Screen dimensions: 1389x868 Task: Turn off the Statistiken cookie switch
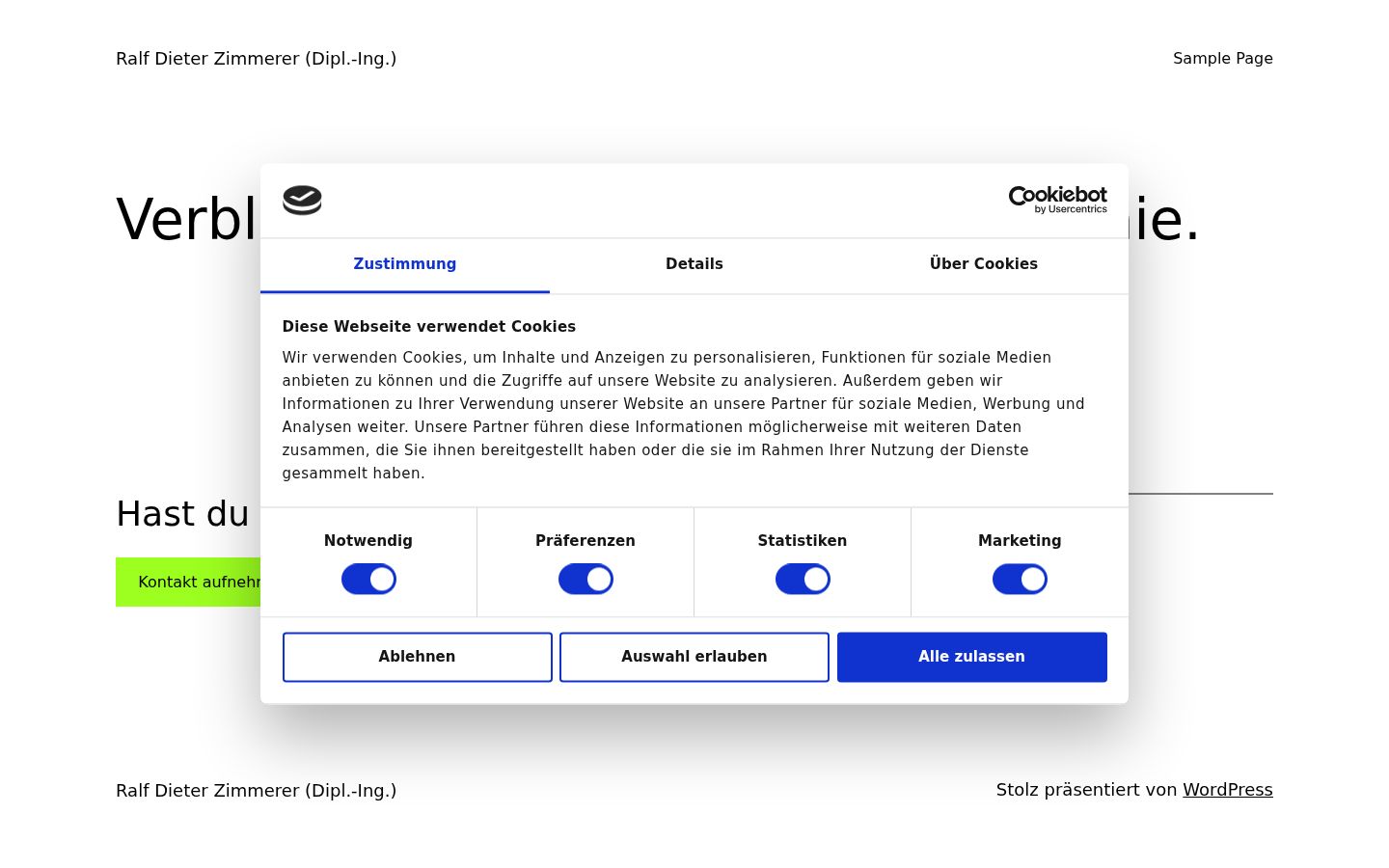(x=803, y=579)
